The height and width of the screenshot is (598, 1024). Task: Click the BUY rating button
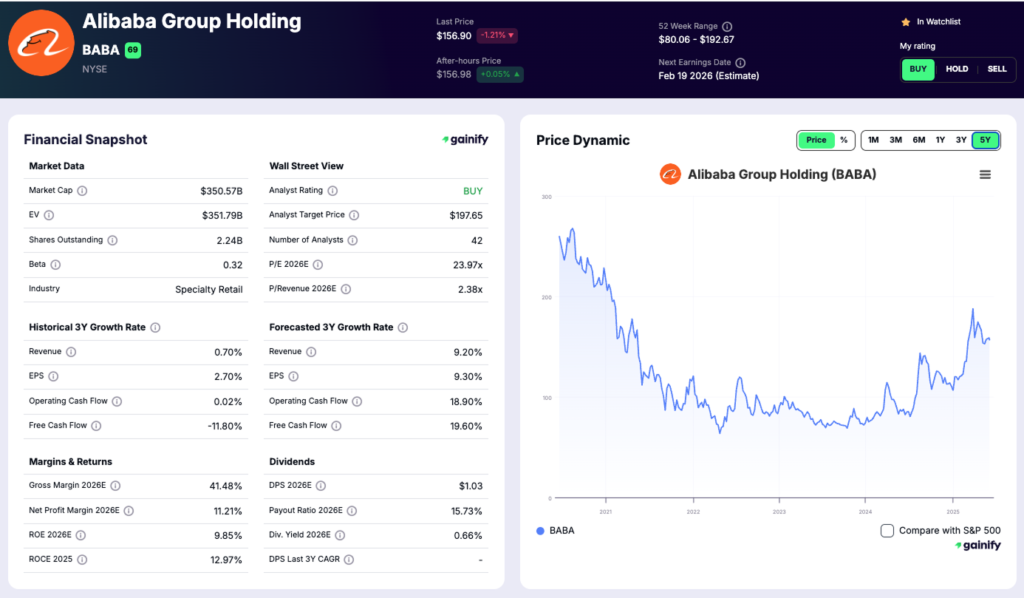[x=917, y=69]
